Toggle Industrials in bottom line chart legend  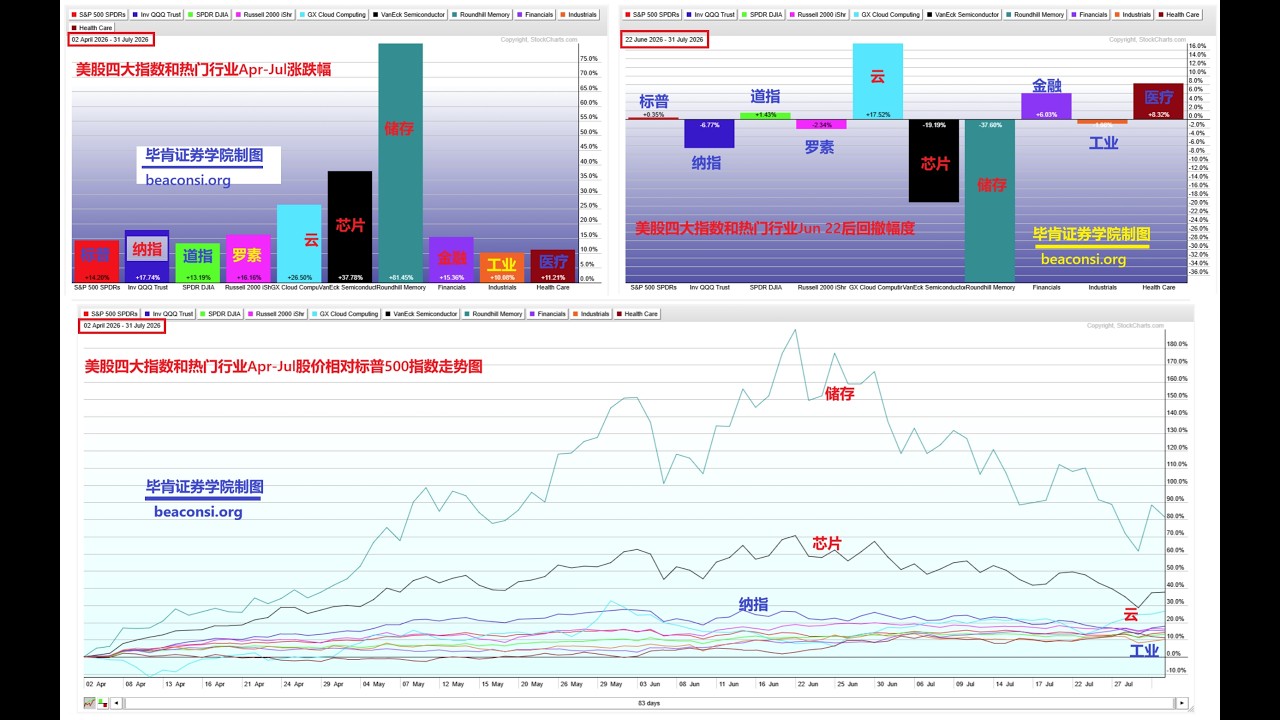pyautogui.click(x=591, y=314)
